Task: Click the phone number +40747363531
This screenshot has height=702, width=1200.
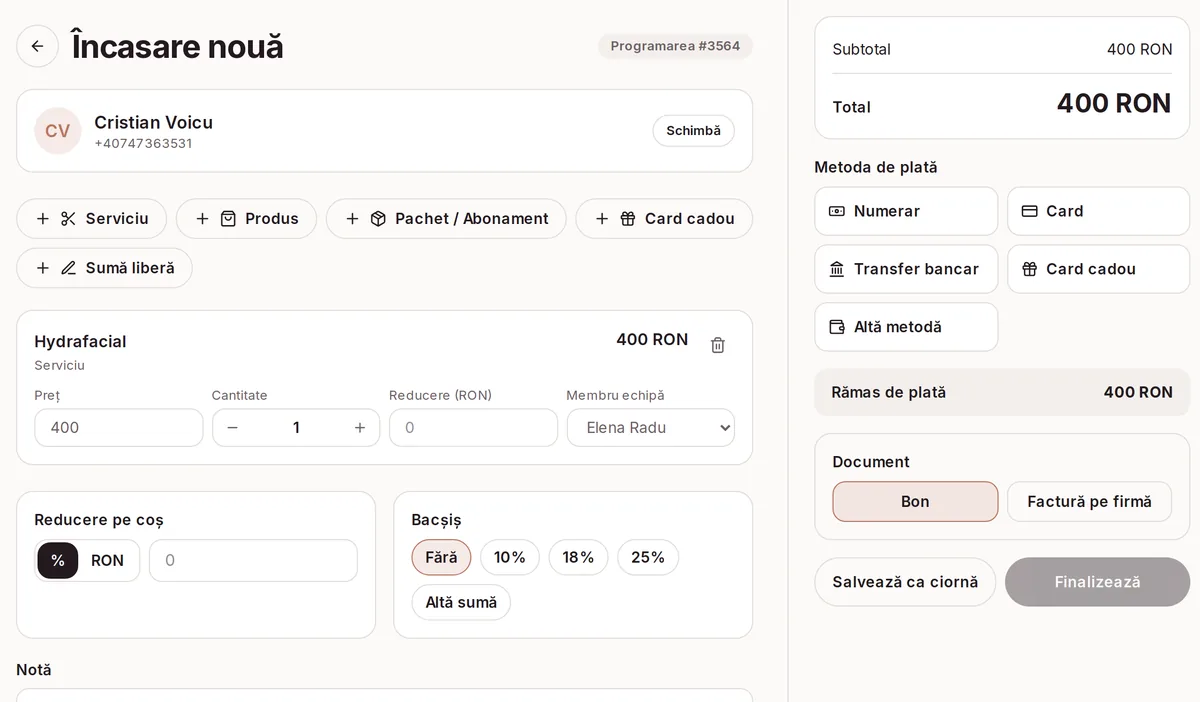Action: click(x=144, y=144)
